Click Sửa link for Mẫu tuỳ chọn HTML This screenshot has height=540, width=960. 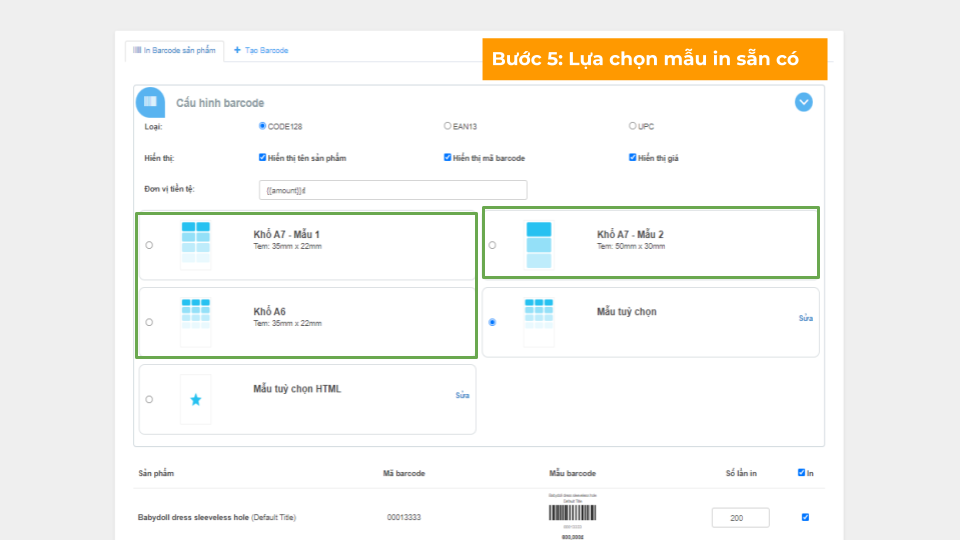462,395
